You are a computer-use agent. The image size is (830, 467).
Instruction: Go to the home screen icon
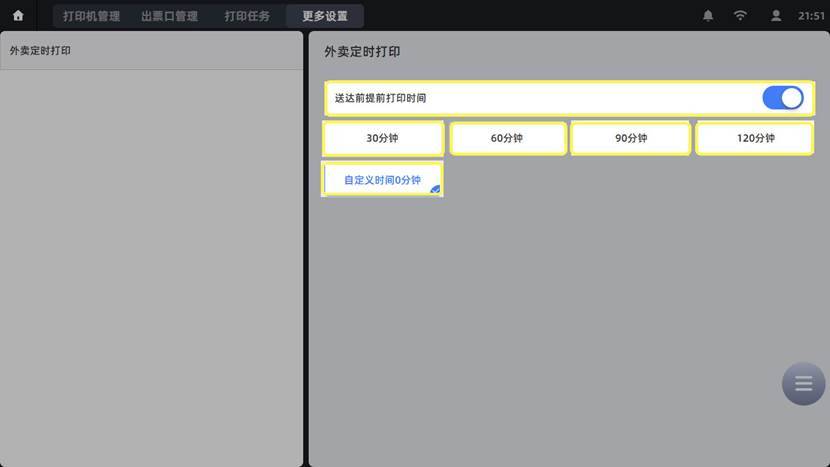(18, 15)
